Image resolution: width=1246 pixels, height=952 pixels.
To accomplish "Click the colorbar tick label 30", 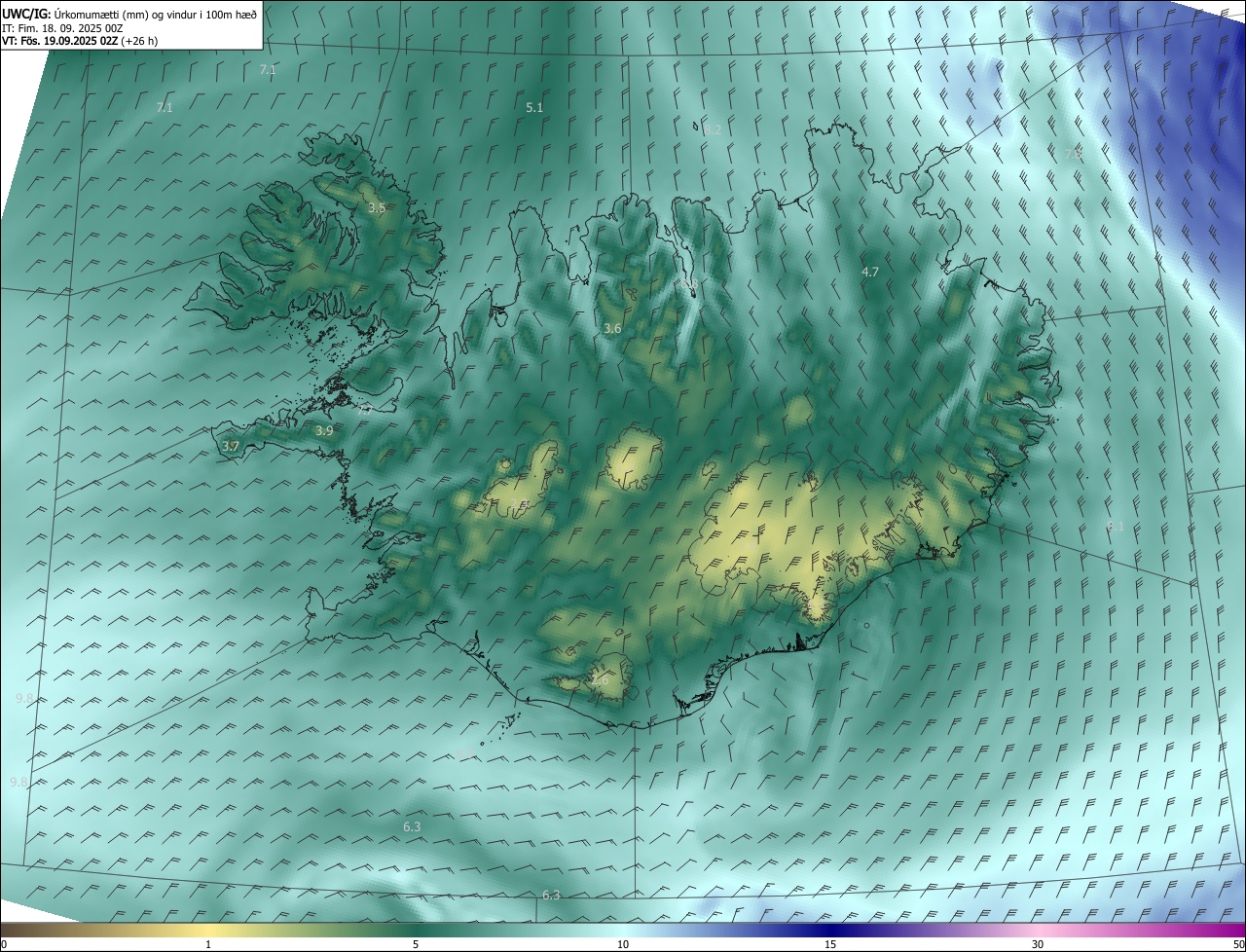I will tap(1038, 944).
